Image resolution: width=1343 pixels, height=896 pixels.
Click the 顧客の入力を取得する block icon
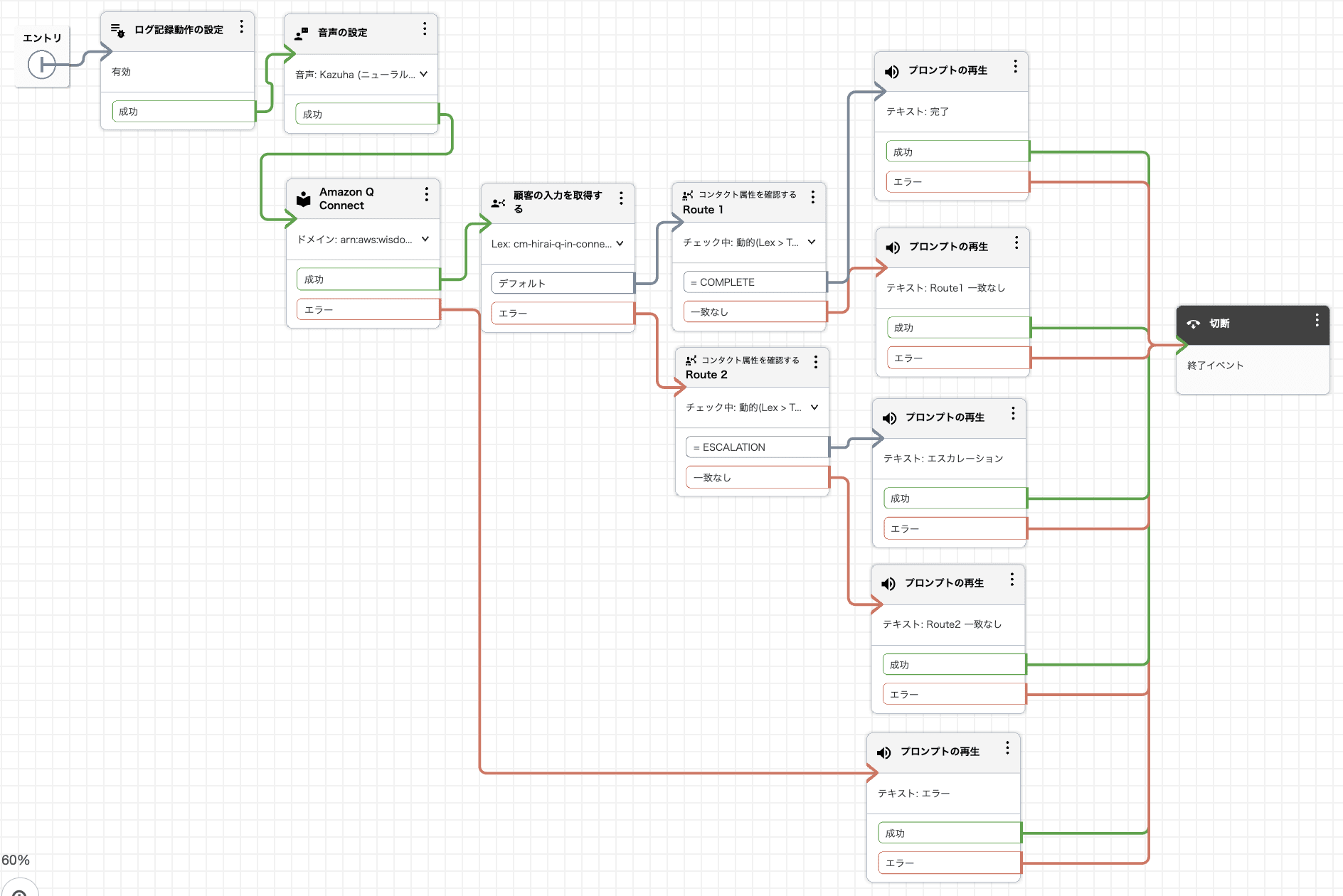498,203
